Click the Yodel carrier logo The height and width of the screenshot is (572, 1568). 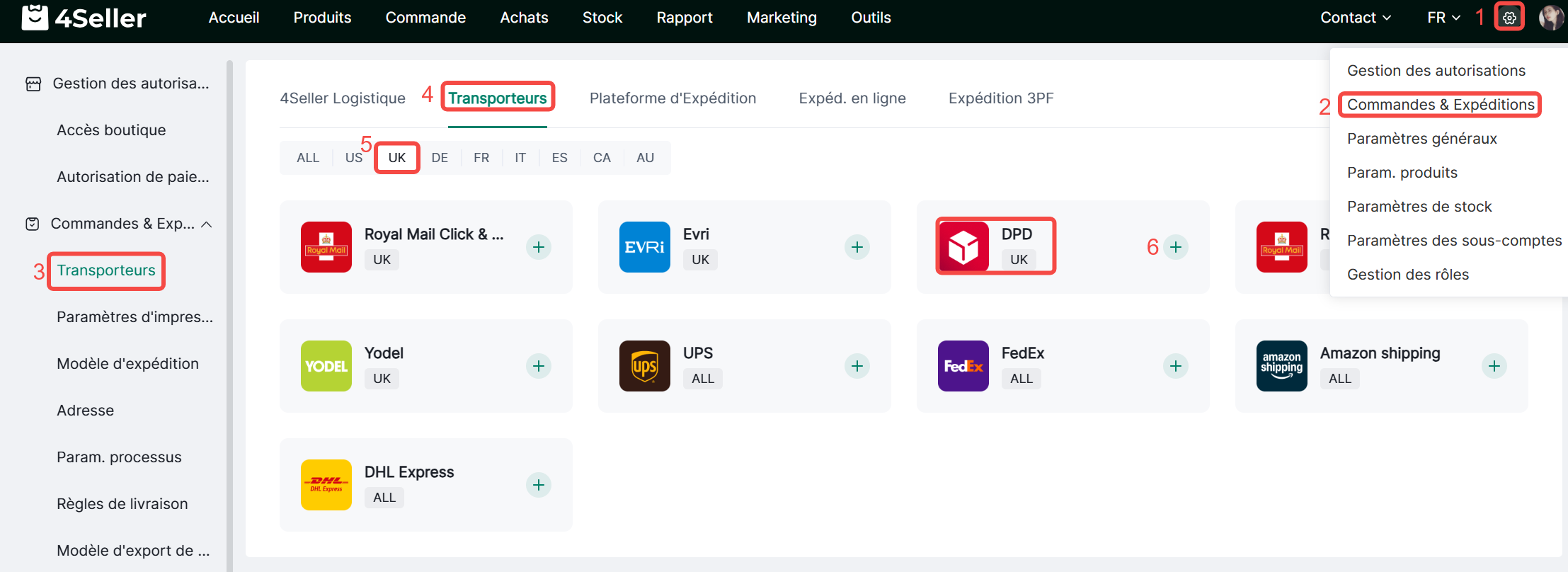tap(326, 366)
